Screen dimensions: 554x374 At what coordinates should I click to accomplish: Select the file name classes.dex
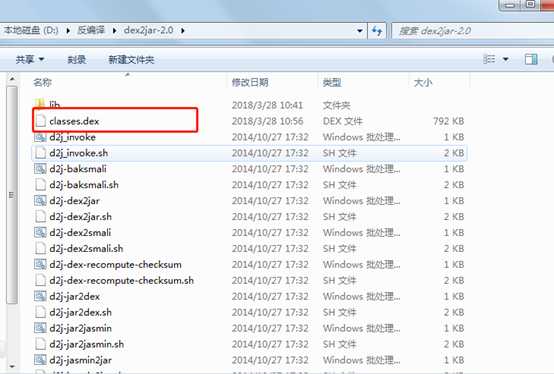(x=74, y=121)
